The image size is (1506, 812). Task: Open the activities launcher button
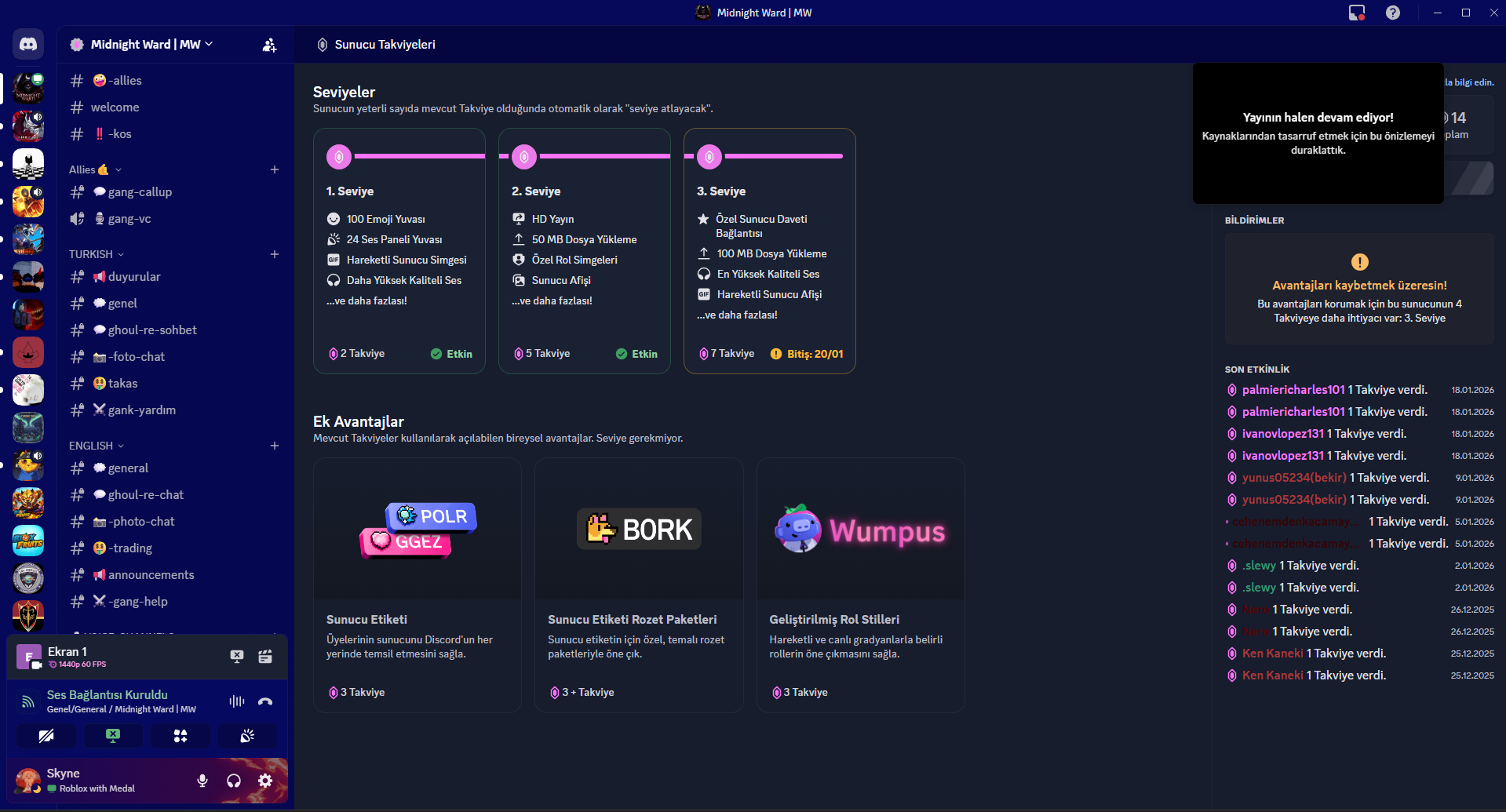pos(181,736)
